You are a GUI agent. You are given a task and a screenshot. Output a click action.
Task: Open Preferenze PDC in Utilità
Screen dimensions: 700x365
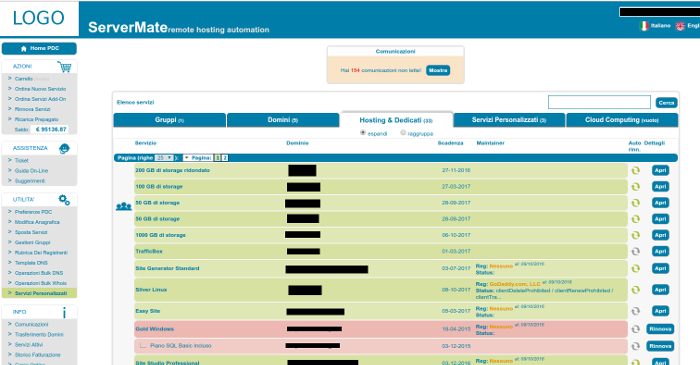[x=33, y=212]
